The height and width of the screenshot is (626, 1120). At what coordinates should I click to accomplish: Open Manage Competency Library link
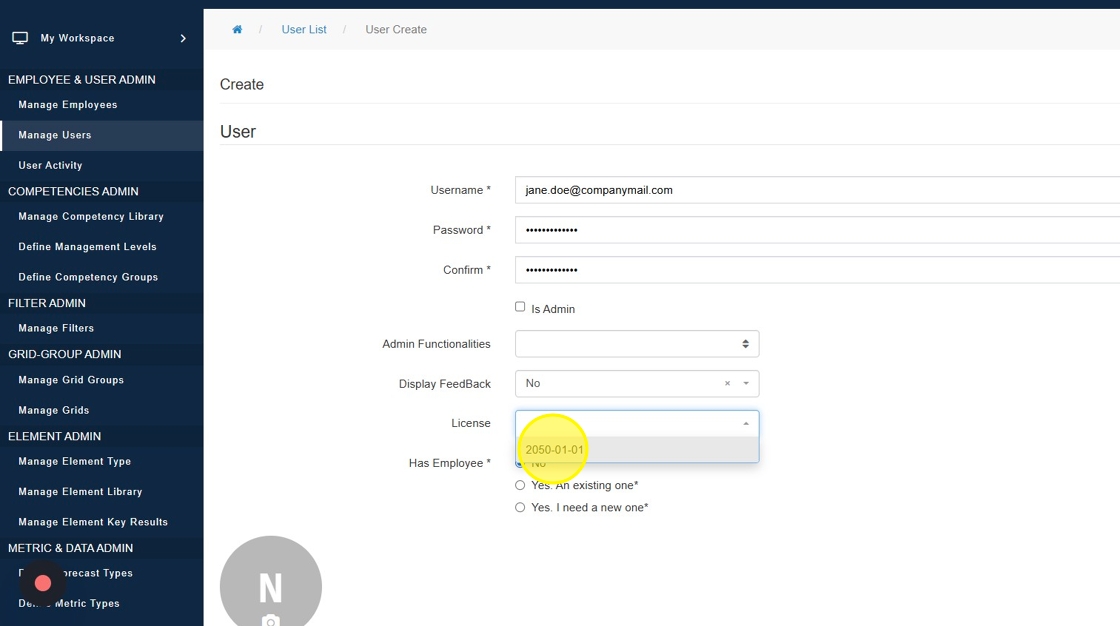[x=91, y=217]
